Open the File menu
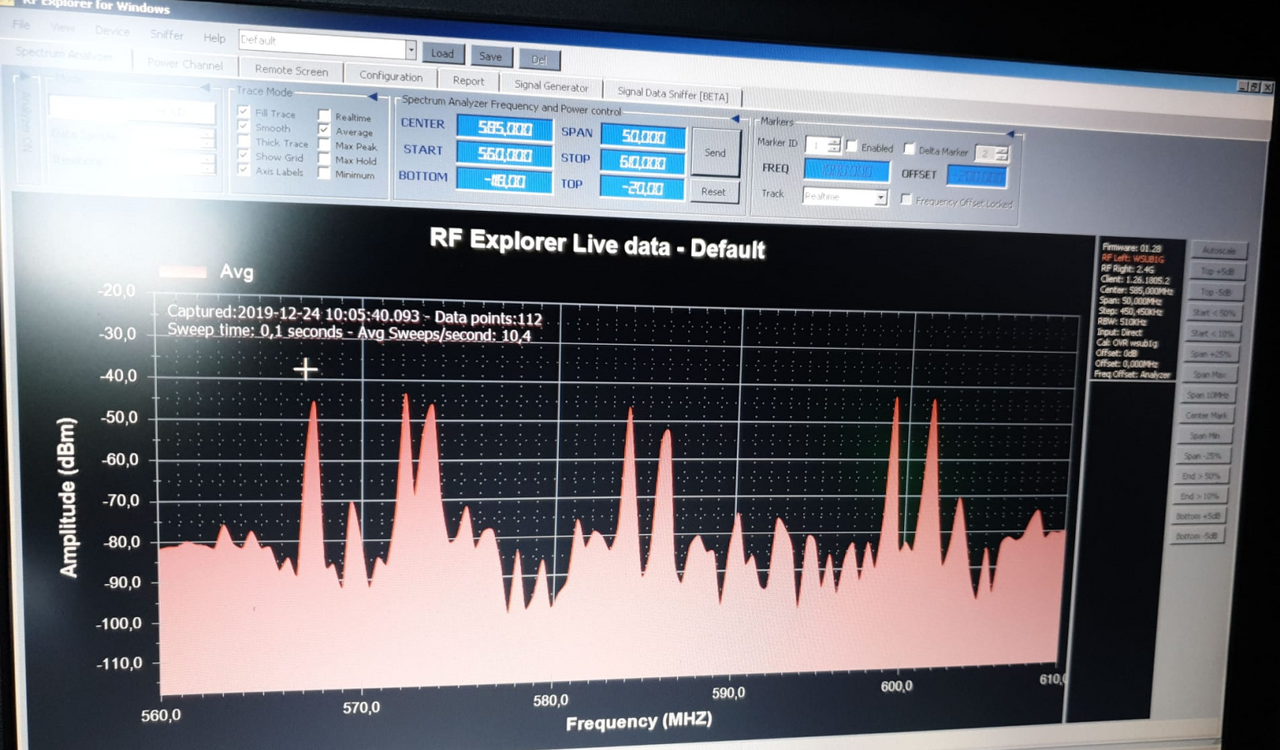 coord(21,23)
